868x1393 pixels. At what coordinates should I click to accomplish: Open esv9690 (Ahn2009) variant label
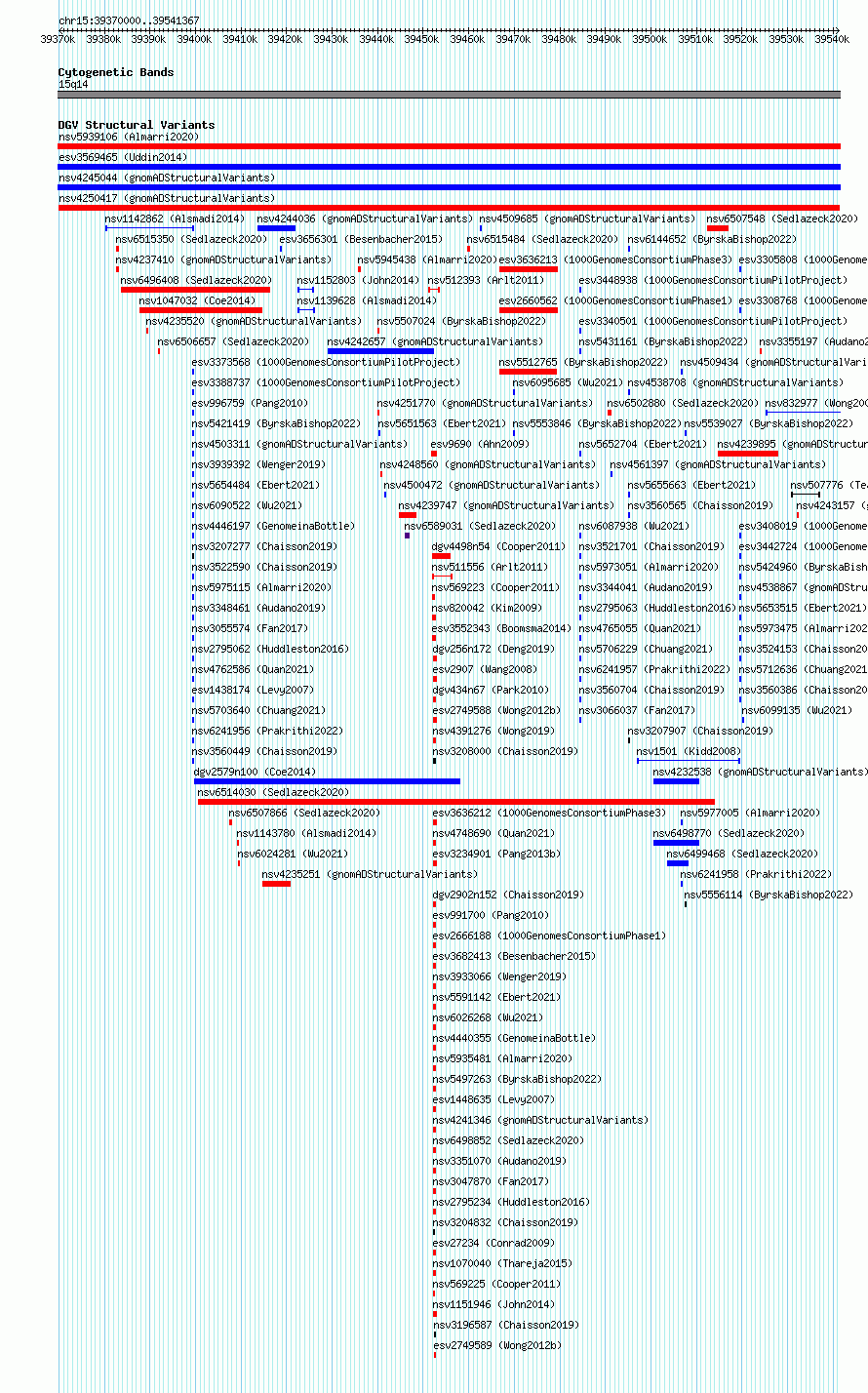point(481,444)
